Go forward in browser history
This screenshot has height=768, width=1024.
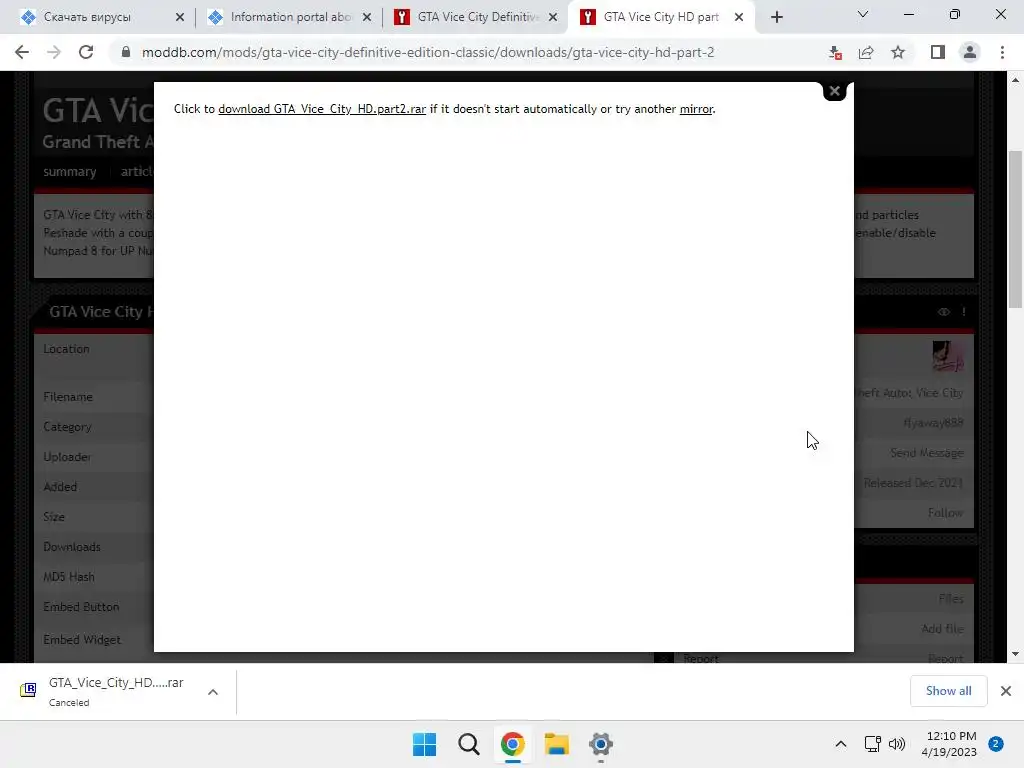54,52
